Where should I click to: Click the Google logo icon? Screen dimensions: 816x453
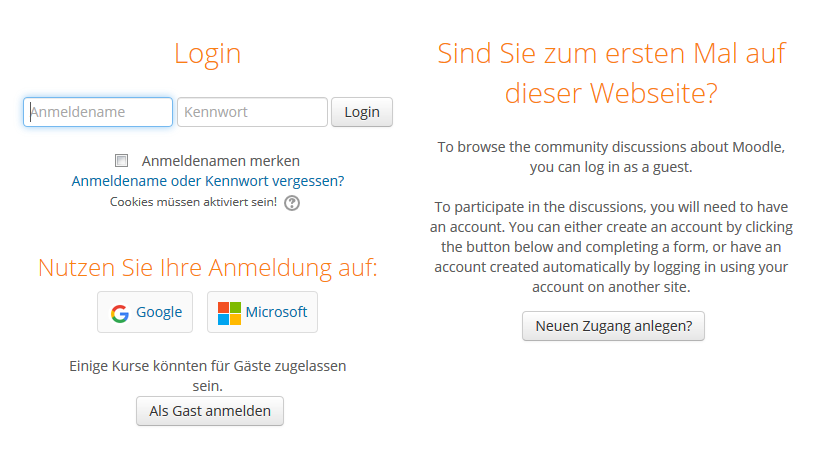[120, 313]
